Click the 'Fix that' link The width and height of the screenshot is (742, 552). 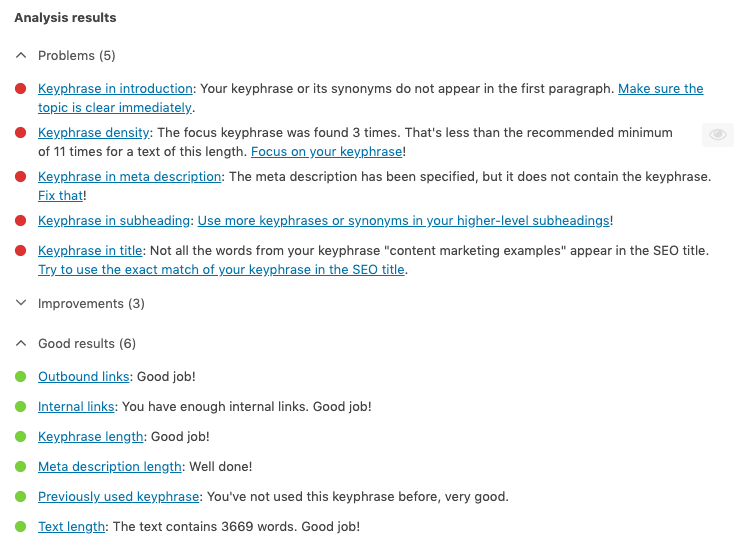tap(60, 196)
